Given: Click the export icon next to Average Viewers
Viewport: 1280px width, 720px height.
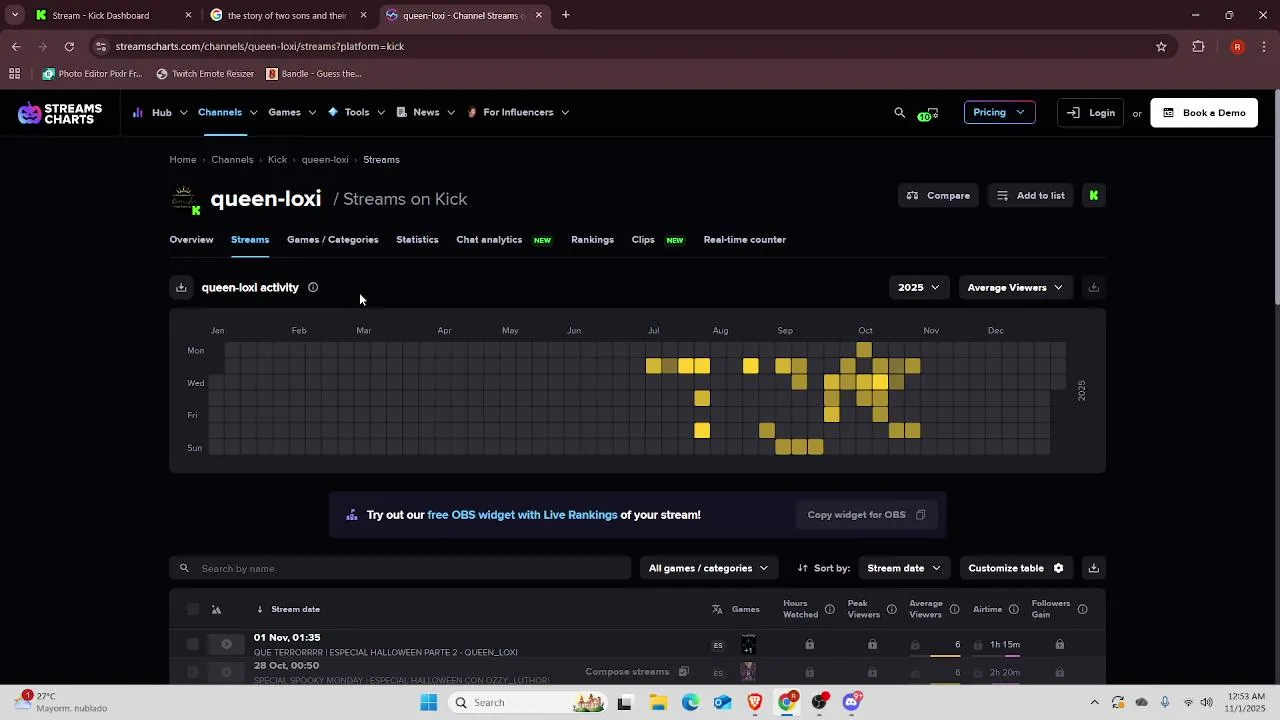Looking at the screenshot, I should (1094, 288).
